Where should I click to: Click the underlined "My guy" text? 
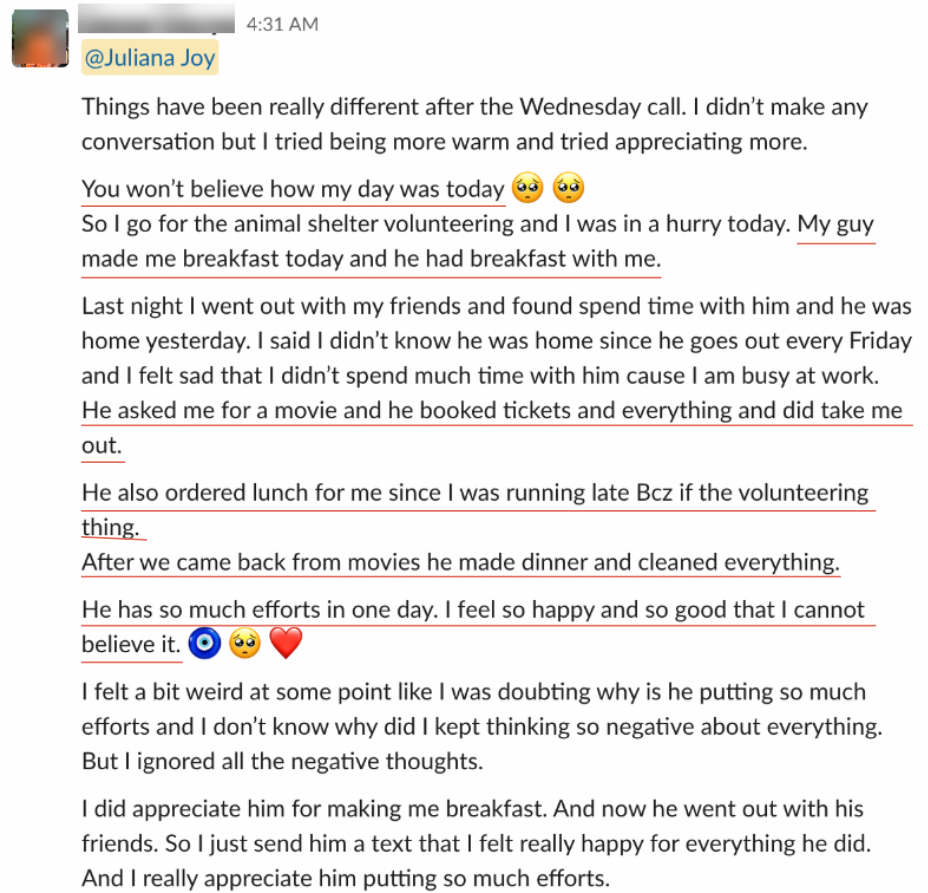pos(836,224)
